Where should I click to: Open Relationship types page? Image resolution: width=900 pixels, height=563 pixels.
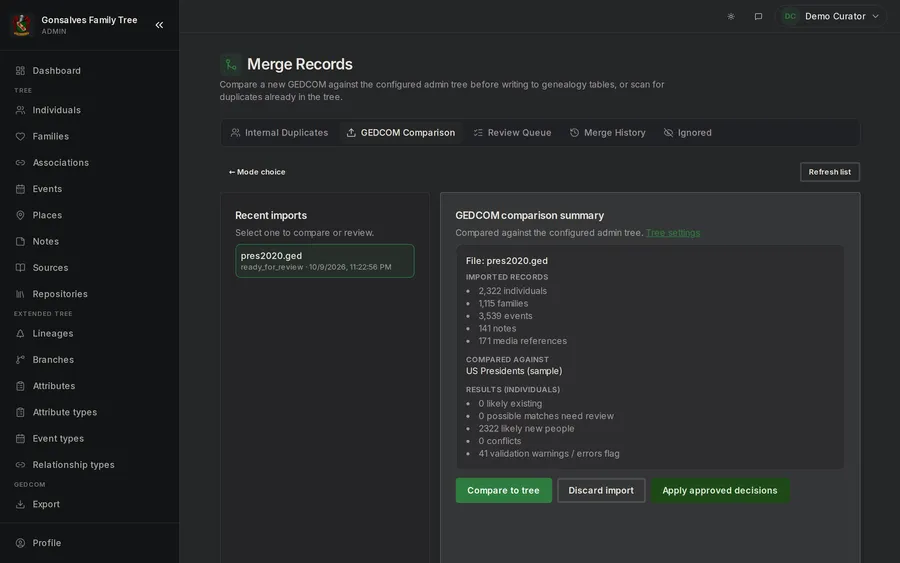[90, 465]
